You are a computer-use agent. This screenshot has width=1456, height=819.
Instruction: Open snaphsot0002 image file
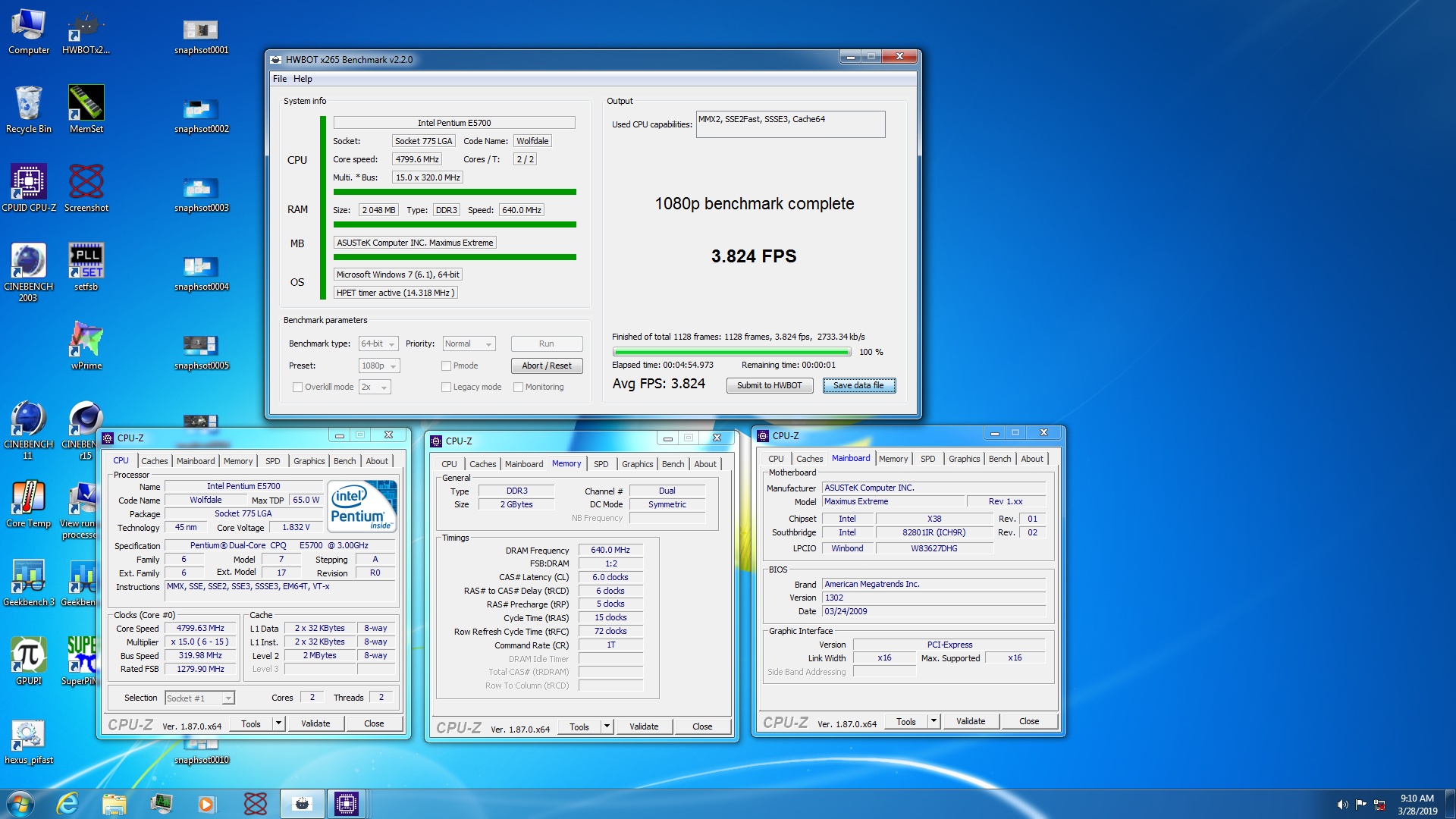[201, 115]
